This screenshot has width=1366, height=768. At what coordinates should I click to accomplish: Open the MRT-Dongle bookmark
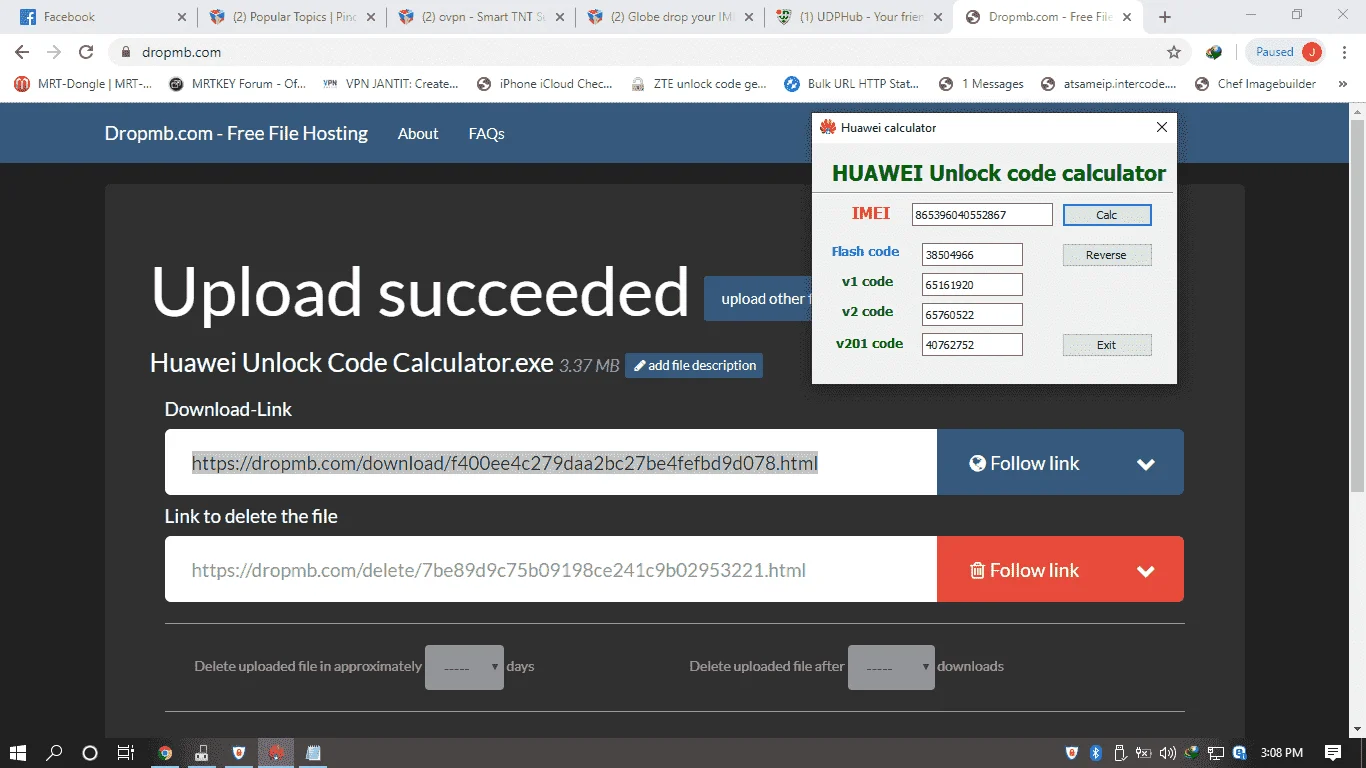coord(83,84)
